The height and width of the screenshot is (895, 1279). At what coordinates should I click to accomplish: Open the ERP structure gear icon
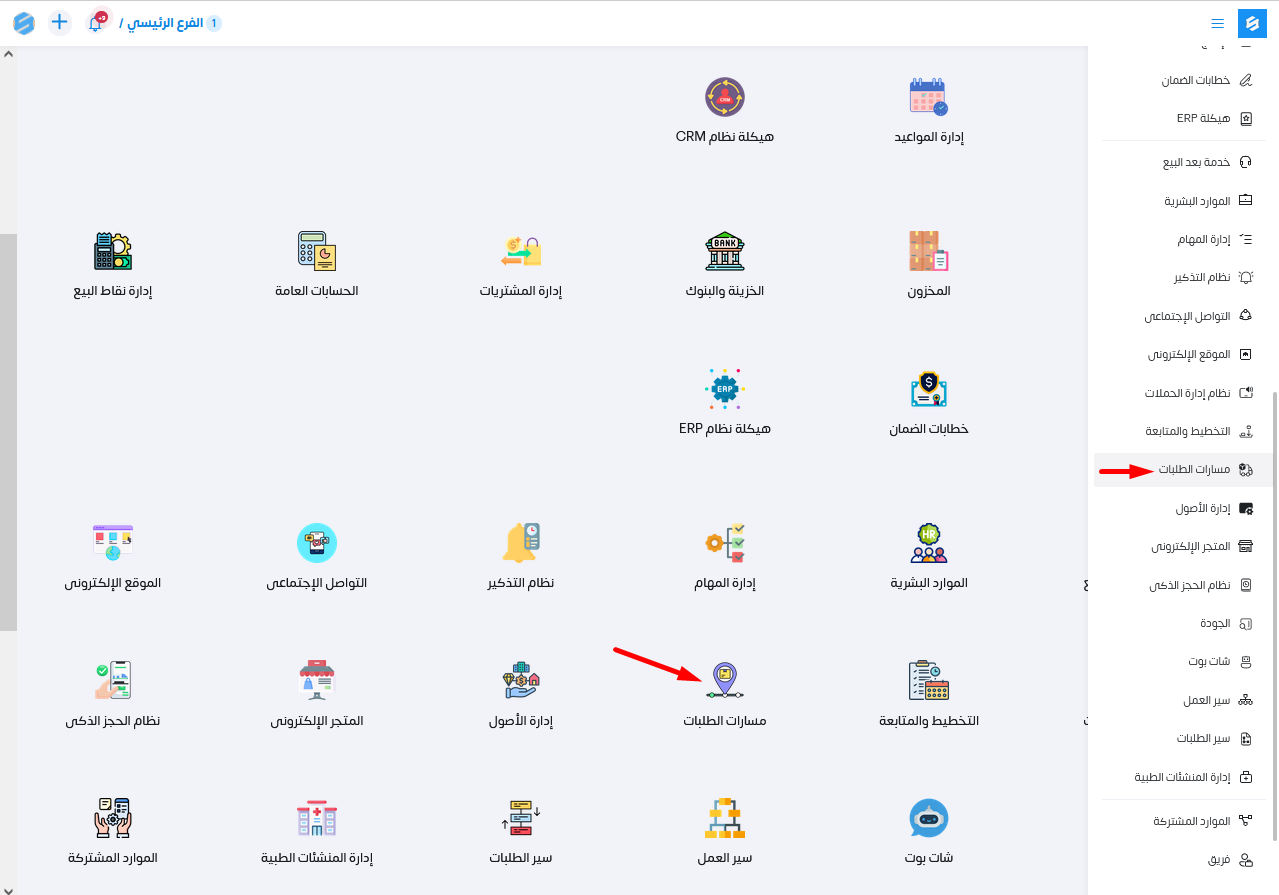[x=725, y=389]
